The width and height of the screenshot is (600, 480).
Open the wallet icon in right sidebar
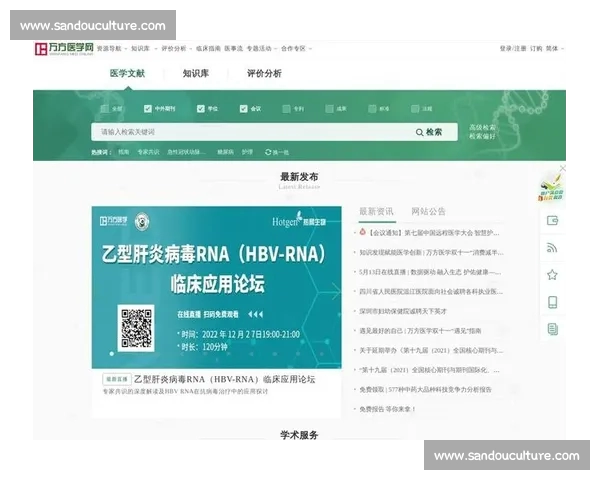pos(552,220)
